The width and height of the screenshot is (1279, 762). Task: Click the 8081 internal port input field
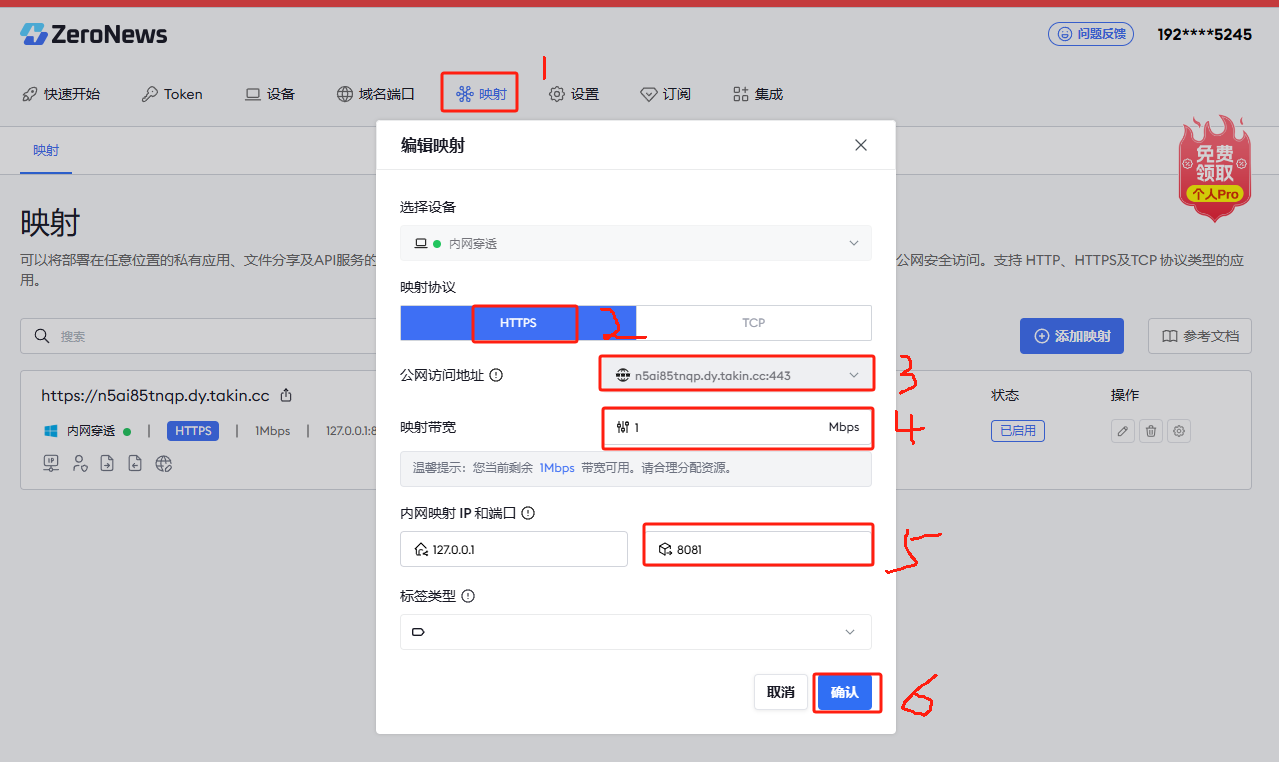coord(757,548)
